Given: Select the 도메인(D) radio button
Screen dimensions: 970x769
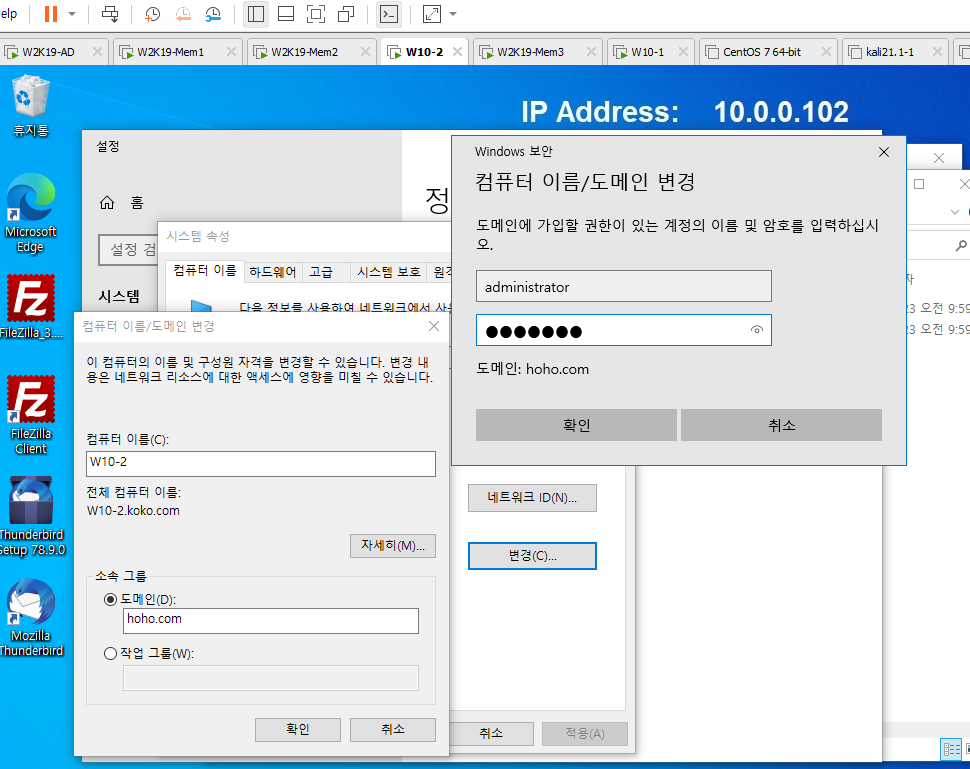Looking at the screenshot, I should [x=110, y=599].
